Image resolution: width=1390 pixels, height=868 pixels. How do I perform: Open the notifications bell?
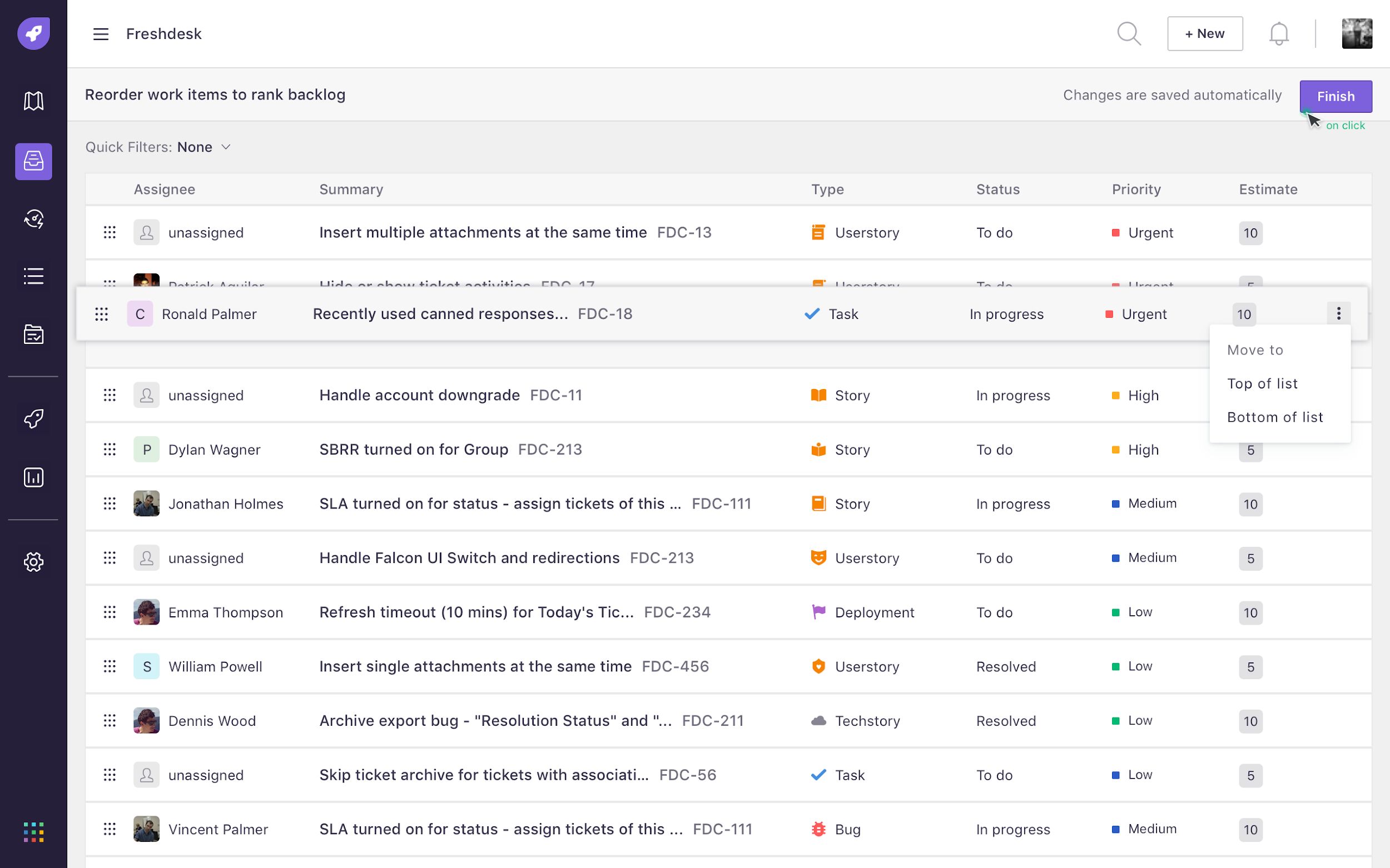click(x=1279, y=34)
